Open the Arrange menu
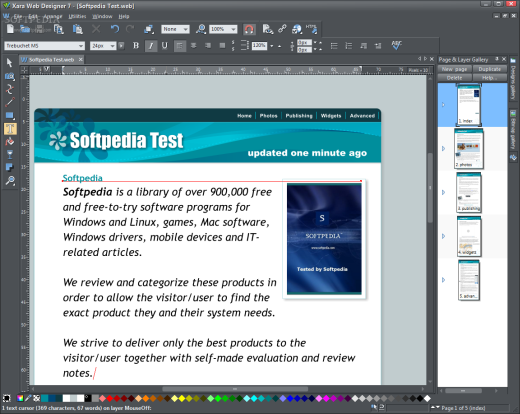The width and height of the screenshot is (520, 414). [53, 16]
